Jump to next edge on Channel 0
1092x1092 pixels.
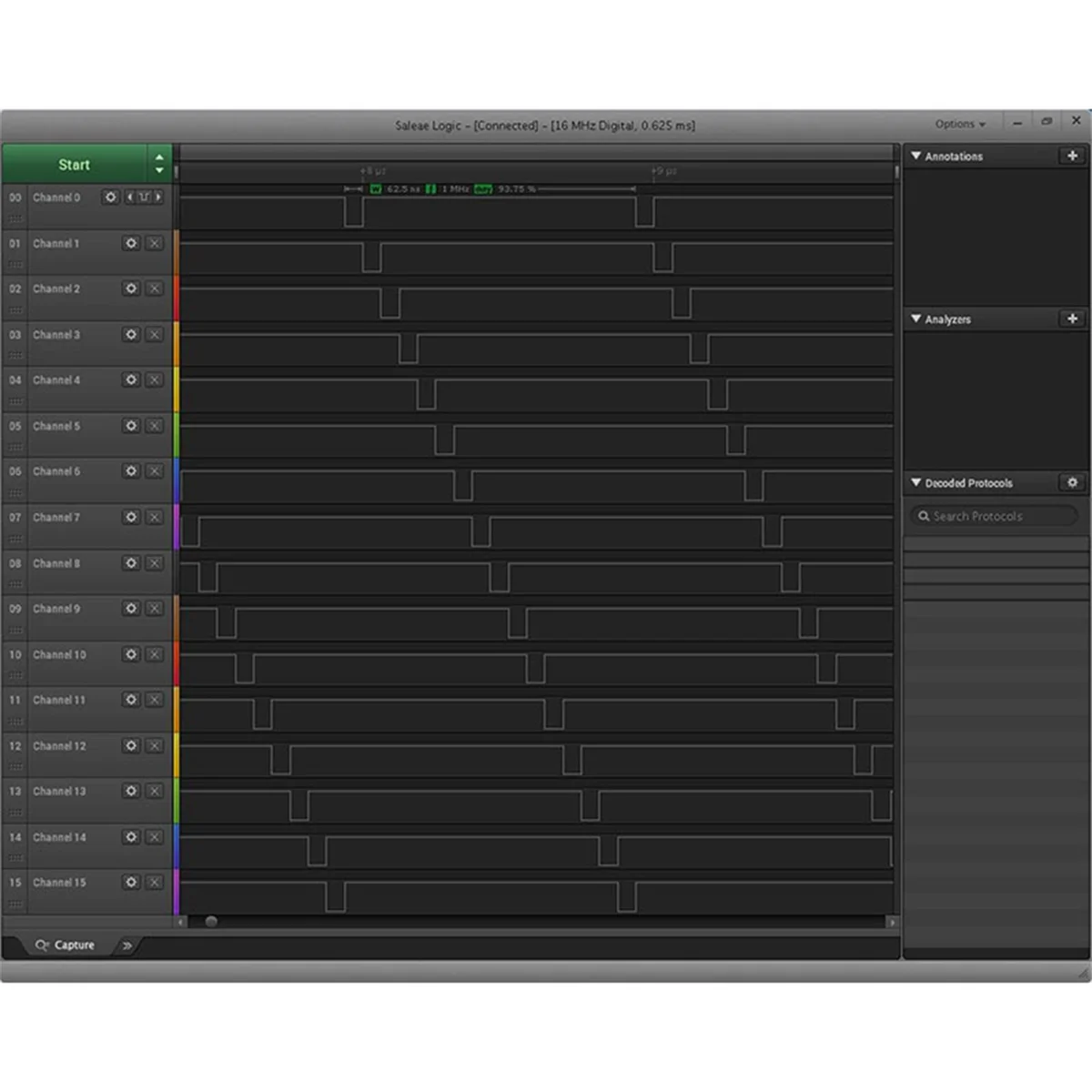point(158,197)
